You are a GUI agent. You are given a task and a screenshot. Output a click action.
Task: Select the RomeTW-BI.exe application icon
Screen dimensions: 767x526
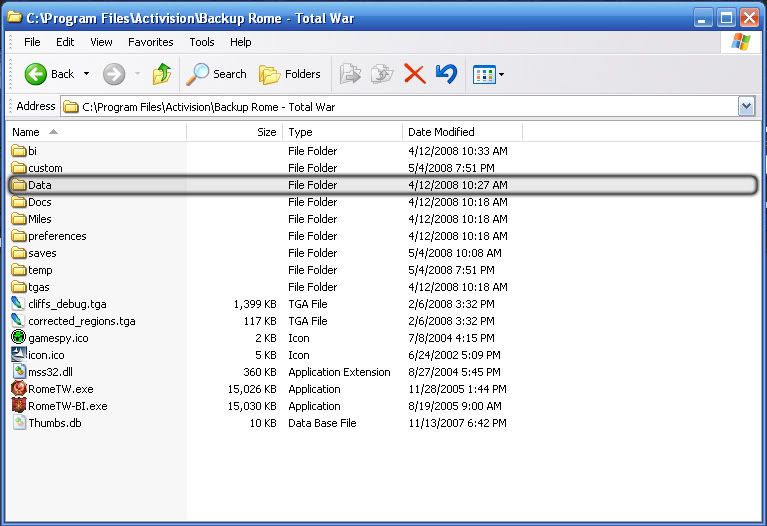tap(19, 406)
